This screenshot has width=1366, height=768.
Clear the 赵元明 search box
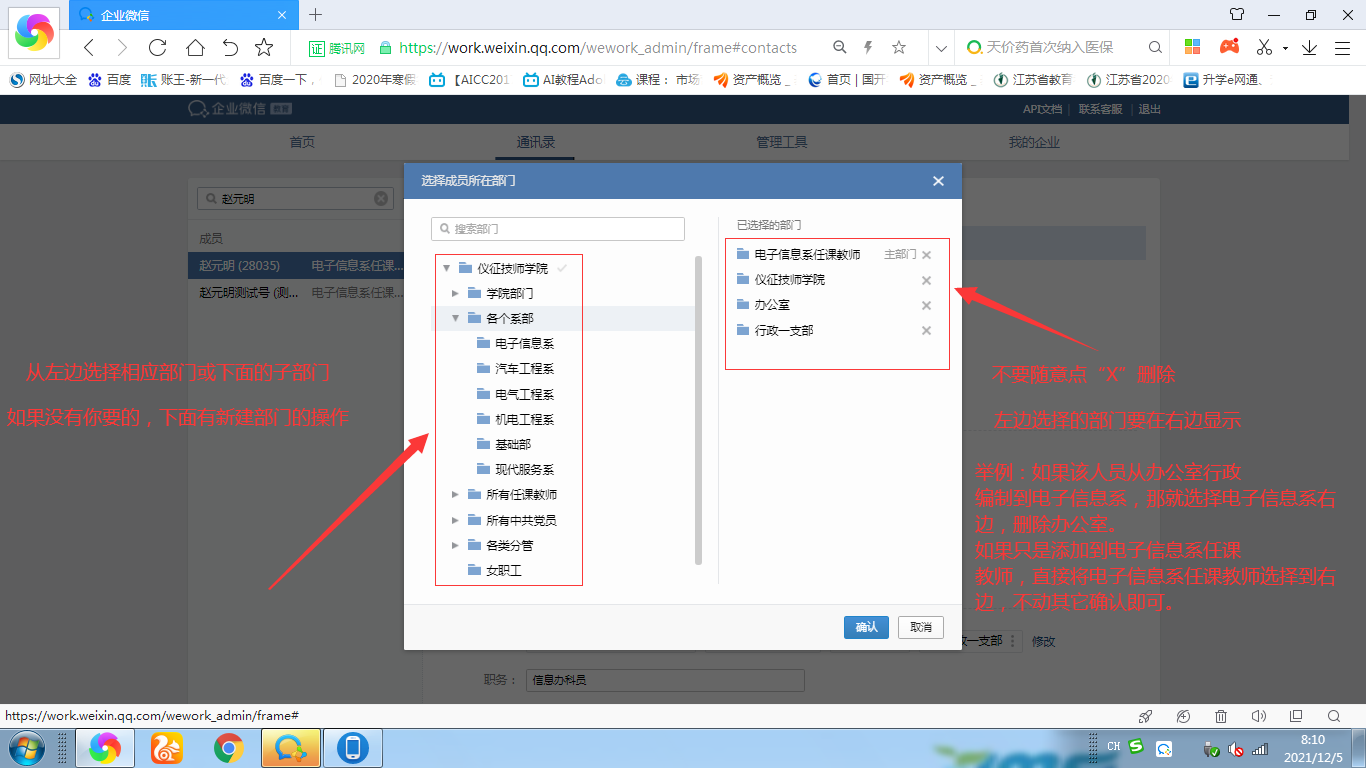coord(381,199)
